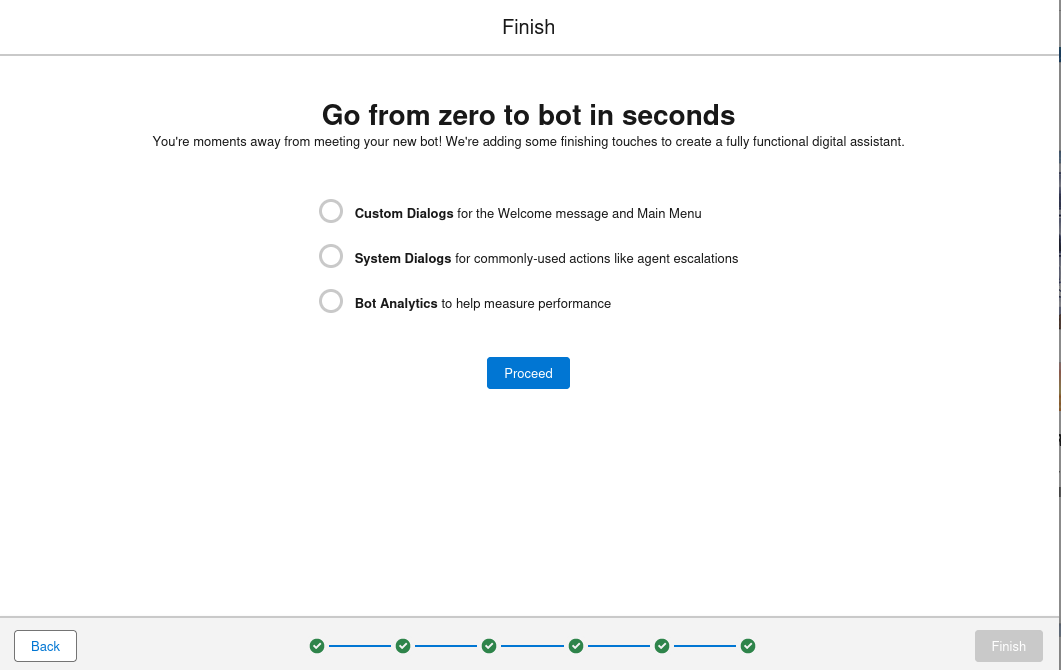Click the progress line before the last step
The height and width of the screenshot is (670, 1061).
pyautogui.click(x=705, y=646)
